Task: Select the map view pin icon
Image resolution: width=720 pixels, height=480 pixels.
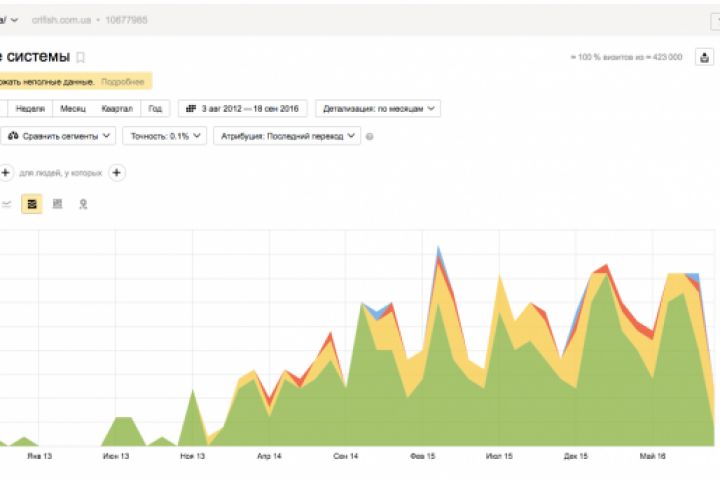Action: pyautogui.click(x=83, y=204)
